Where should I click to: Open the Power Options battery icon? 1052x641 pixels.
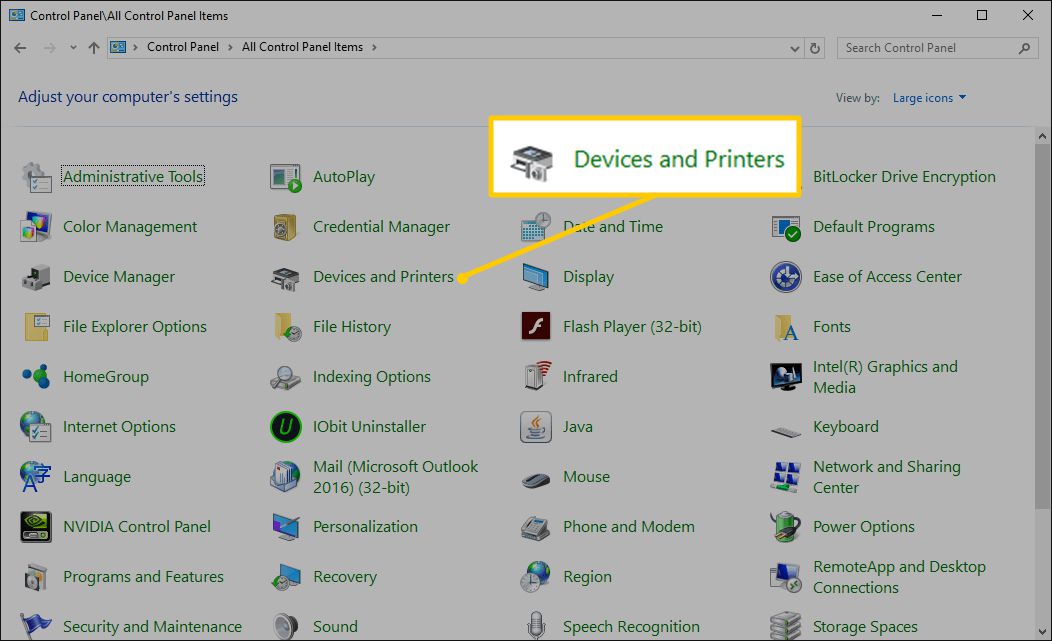tap(786, 527)
